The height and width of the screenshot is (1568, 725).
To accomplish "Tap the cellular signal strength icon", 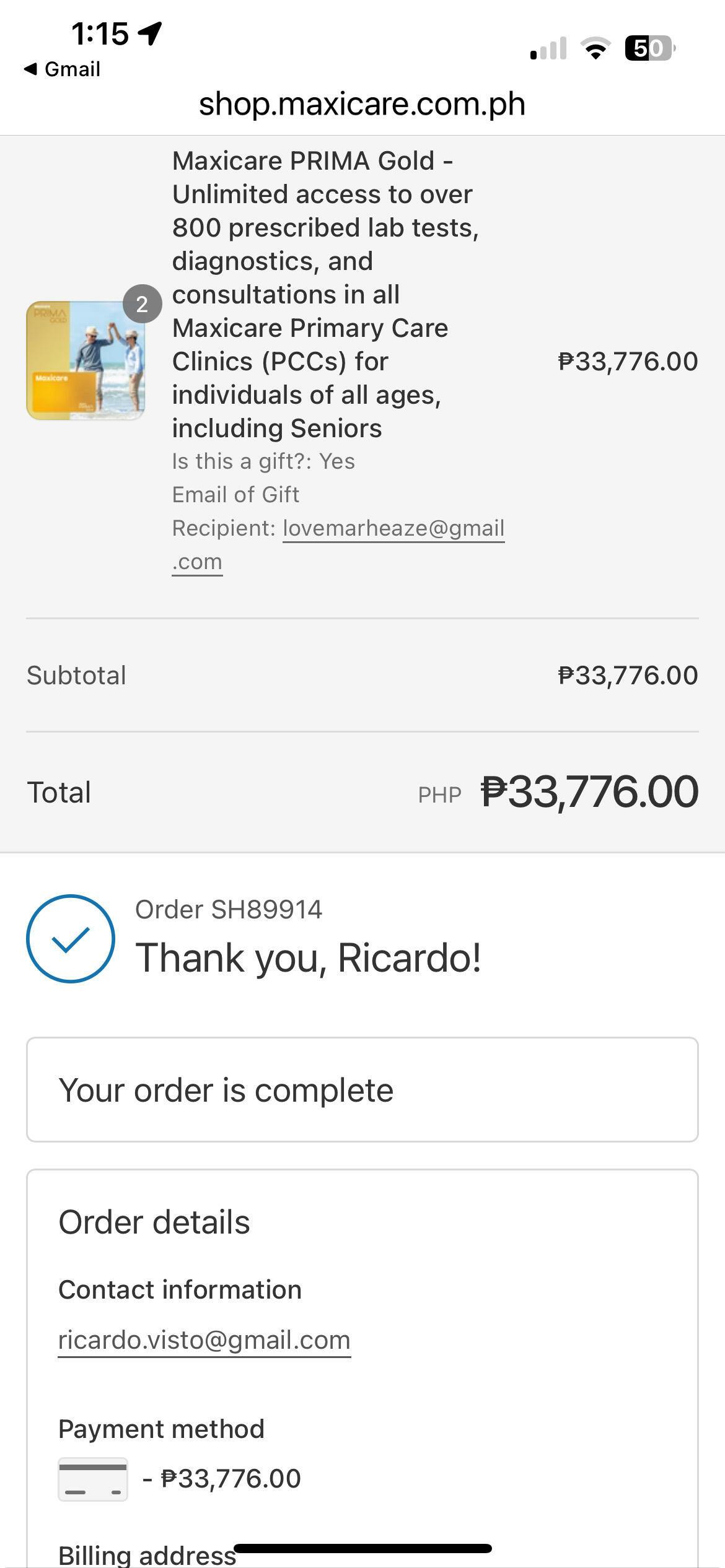I will (548, 48).
